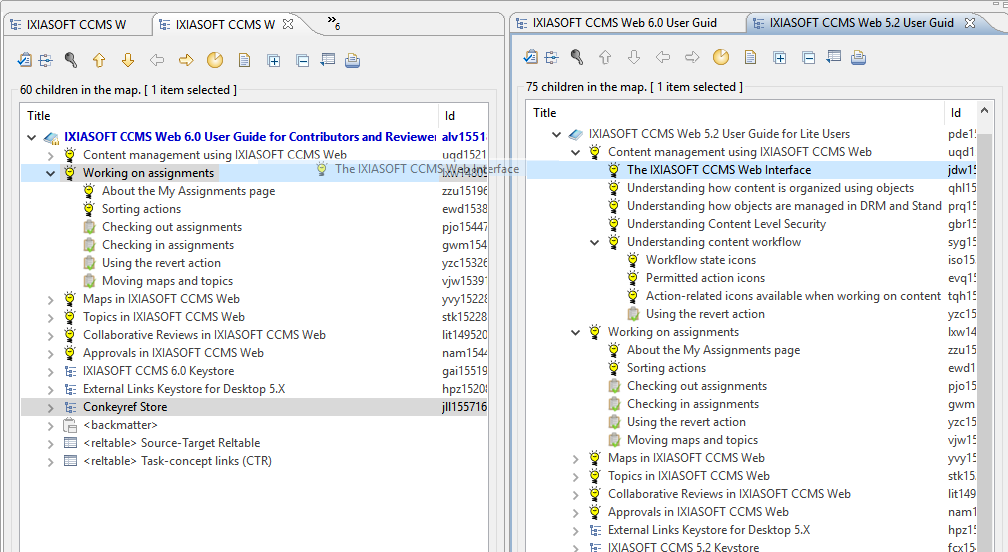This screenshot has width=1008, height=552.
Task: Collapse the 5.2 User Guide for Lite Users root
Action: [x=557, y=134]
